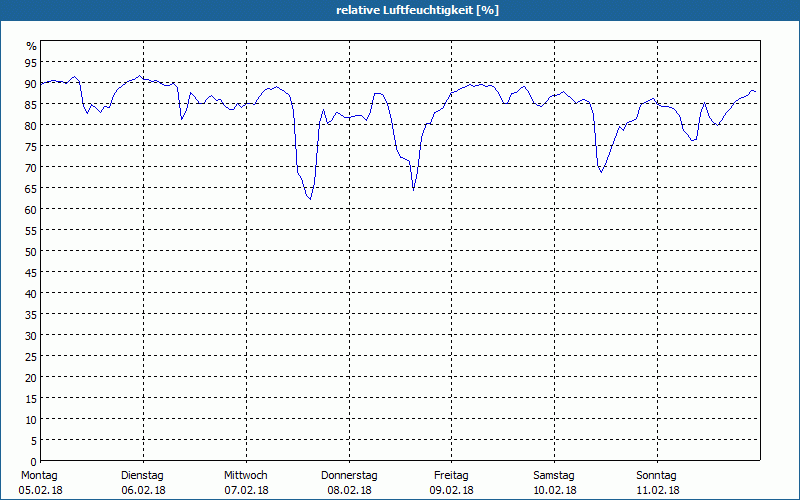Viewport: 800px width, 500px height.
Task: Click the y-axis value '20'
Action: tap(31, 378)
